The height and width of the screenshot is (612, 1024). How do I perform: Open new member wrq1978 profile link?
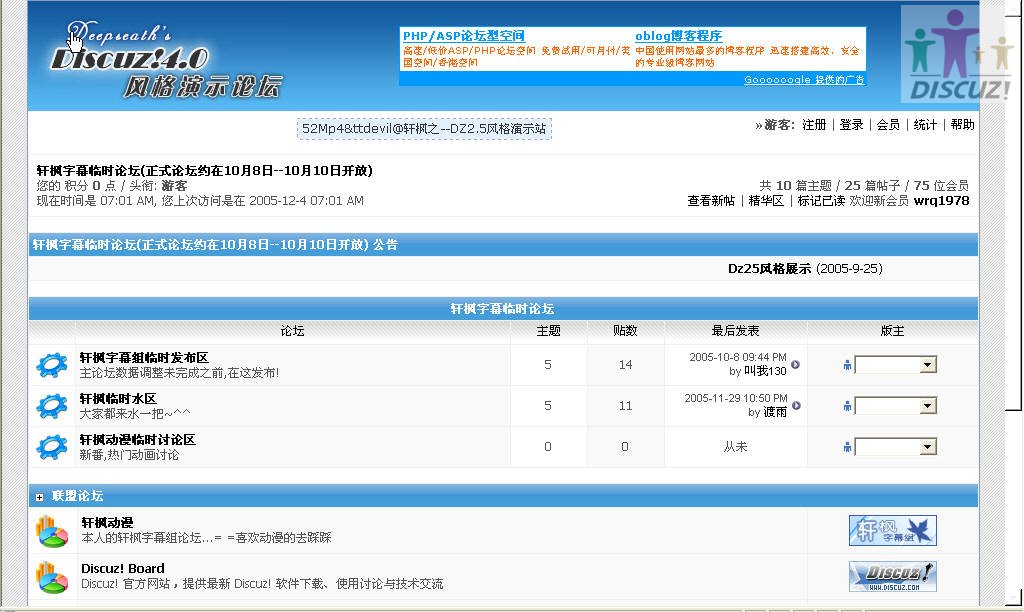point(941,201)
